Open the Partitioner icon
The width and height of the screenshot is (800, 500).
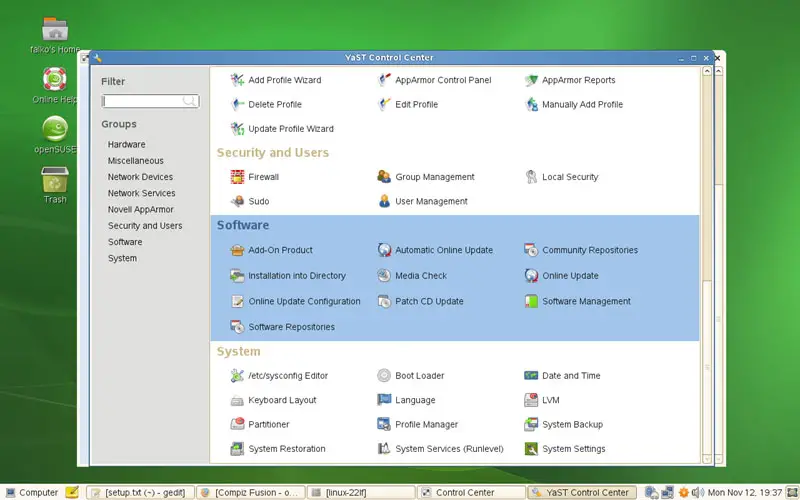(237, 424)
